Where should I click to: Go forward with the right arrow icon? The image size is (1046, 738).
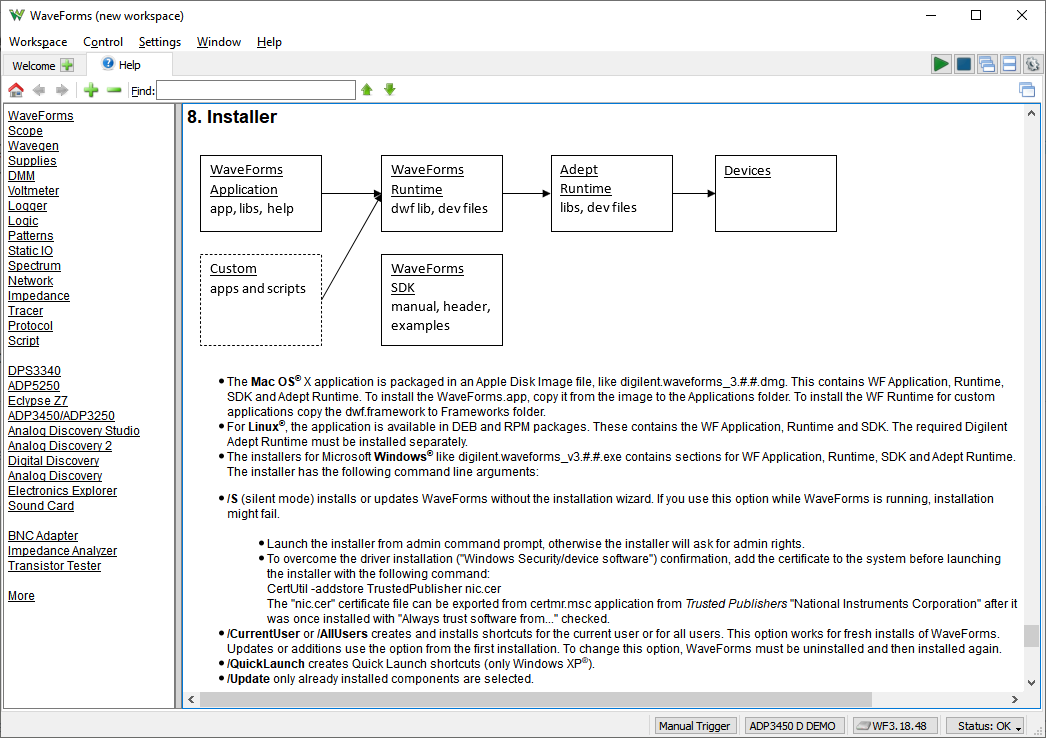(61, 90)
